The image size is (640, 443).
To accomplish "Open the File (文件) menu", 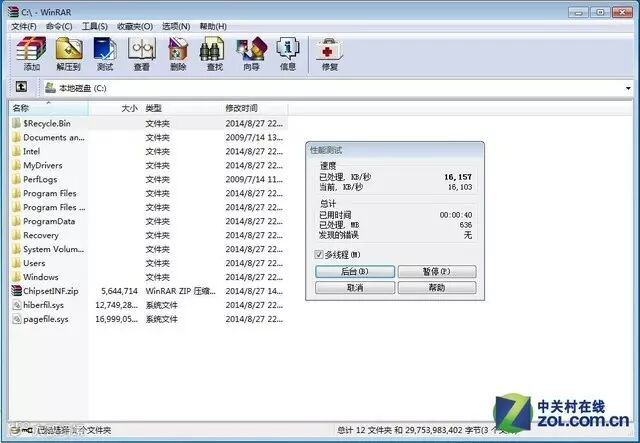I will (x=24, y=27).
